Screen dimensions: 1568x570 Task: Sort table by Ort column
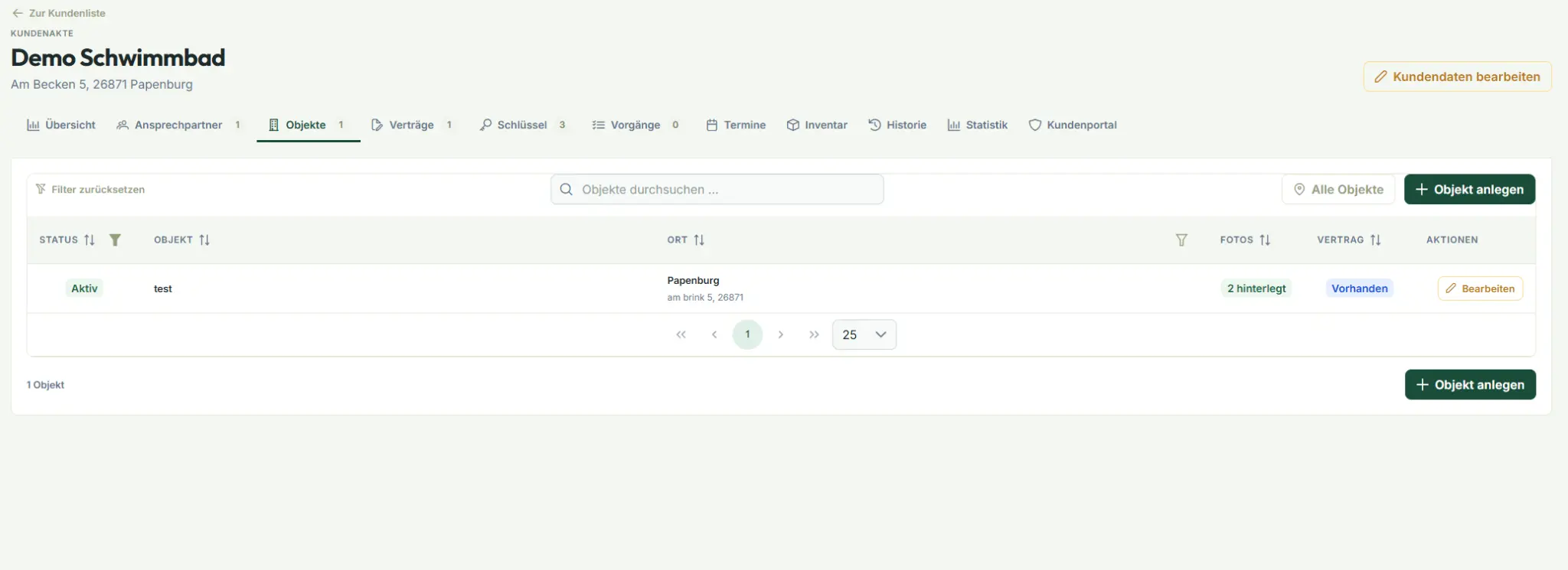699,240
